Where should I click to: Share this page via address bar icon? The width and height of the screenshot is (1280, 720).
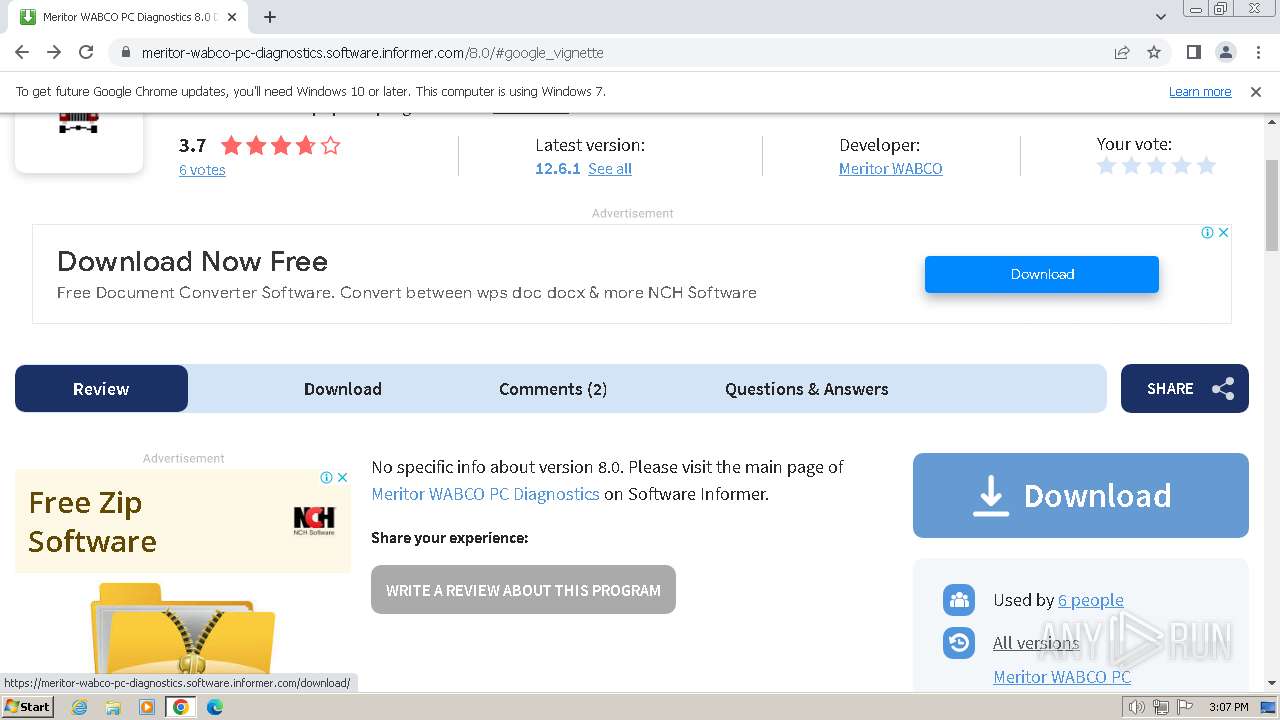[x=1122, y=52]
